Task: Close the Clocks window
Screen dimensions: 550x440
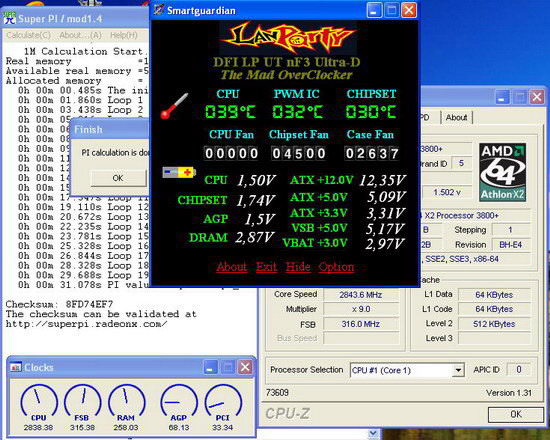Action: (x=245, y=367)
